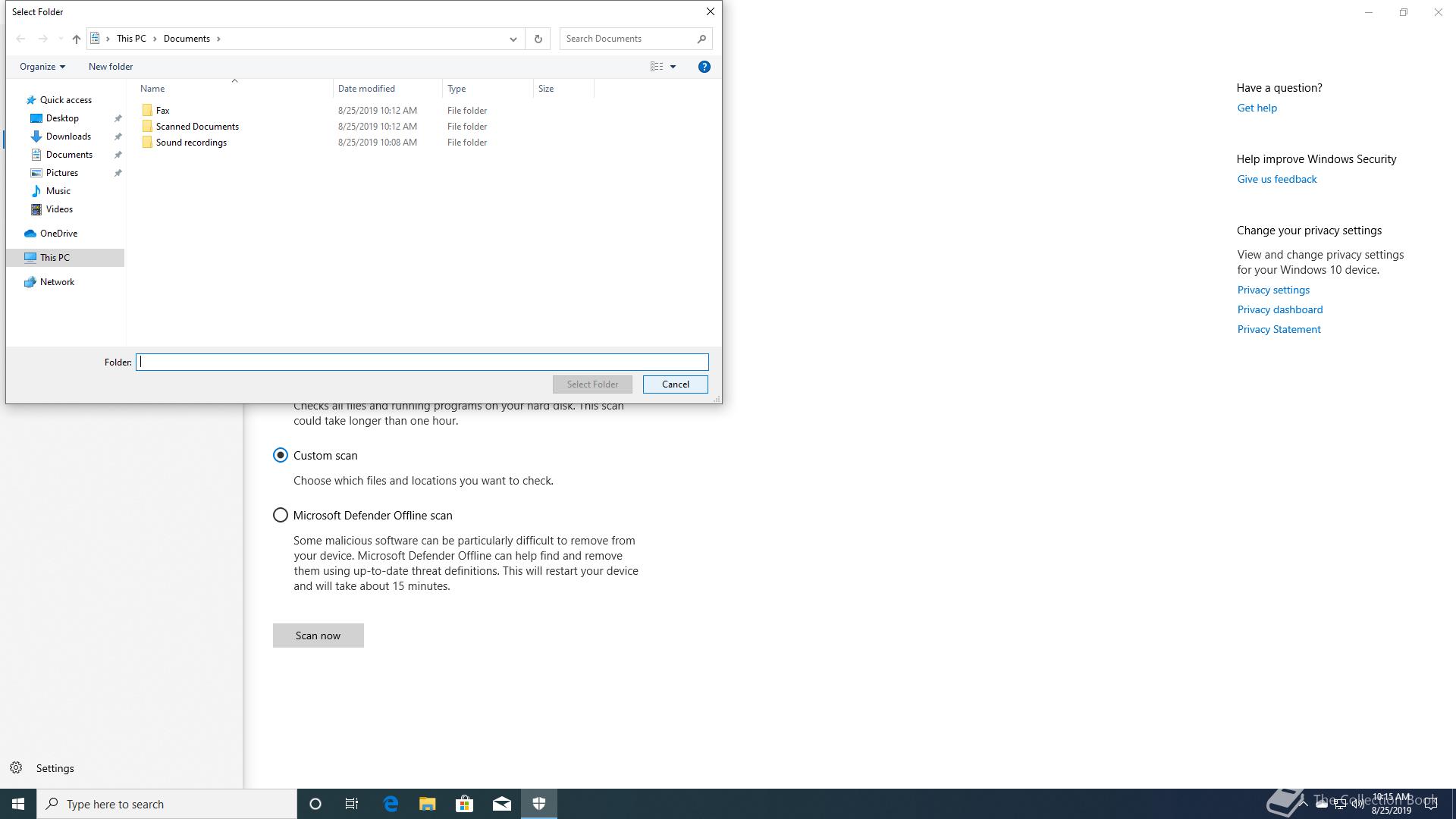Launch Microsoft Edge from taskbar
This screenshot has width=1456, height=819.
click(391, 804)
